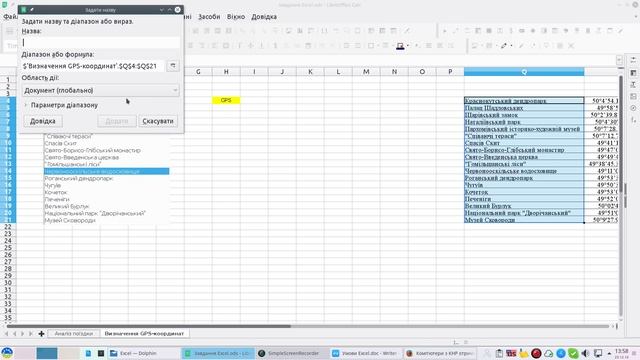This screenshot has width=640, height=360.
Task: Open the Navigator deck in the sidebar
Action: pyautogui.click(x=633, y=108)
